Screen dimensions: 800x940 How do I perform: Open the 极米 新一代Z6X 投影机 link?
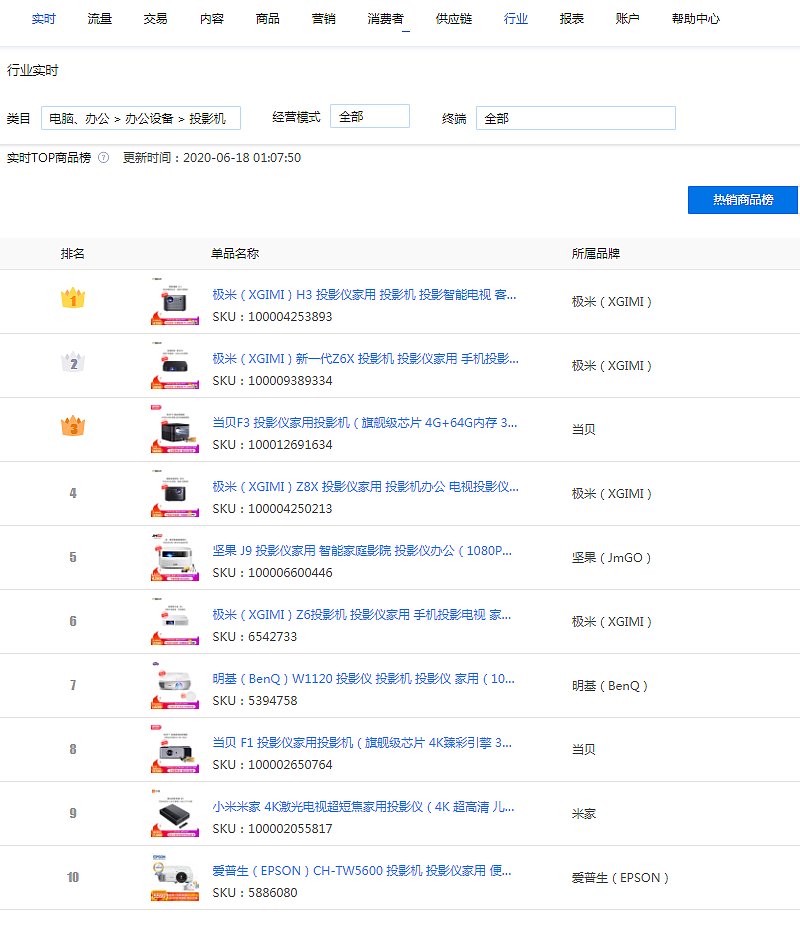point(365,358)
